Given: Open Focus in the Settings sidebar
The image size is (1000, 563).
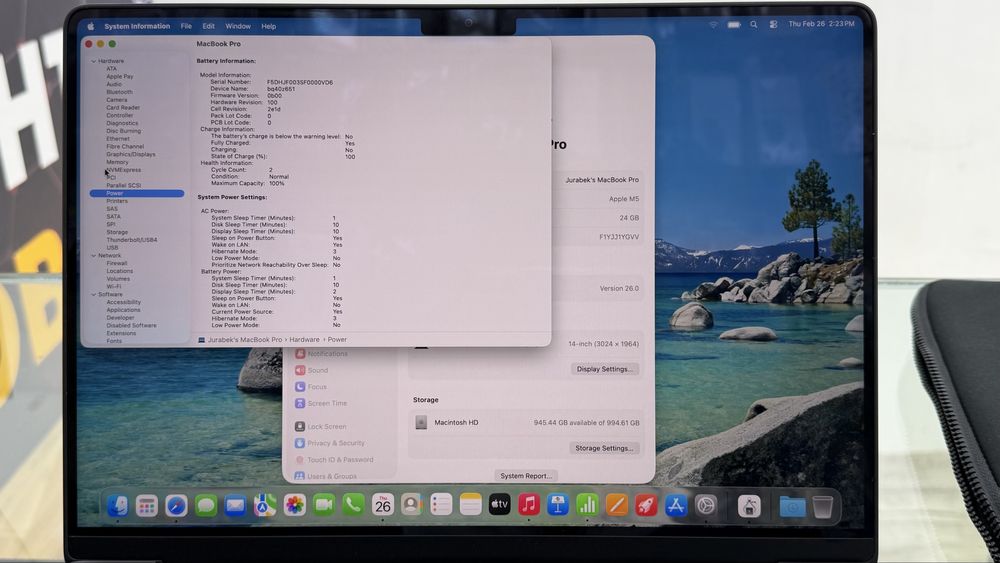Looking at the screenshot, I should 311,387.
